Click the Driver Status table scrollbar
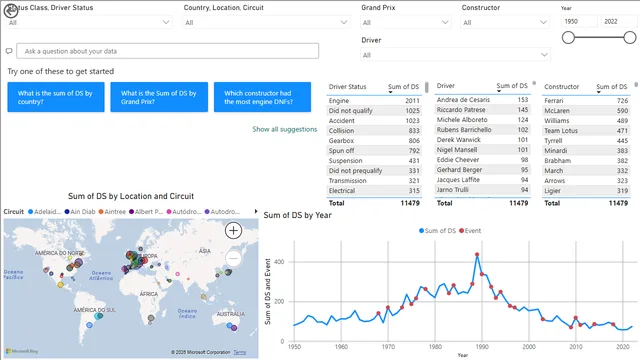Screen dimensions: 640x360 click(x=427, y=87)
